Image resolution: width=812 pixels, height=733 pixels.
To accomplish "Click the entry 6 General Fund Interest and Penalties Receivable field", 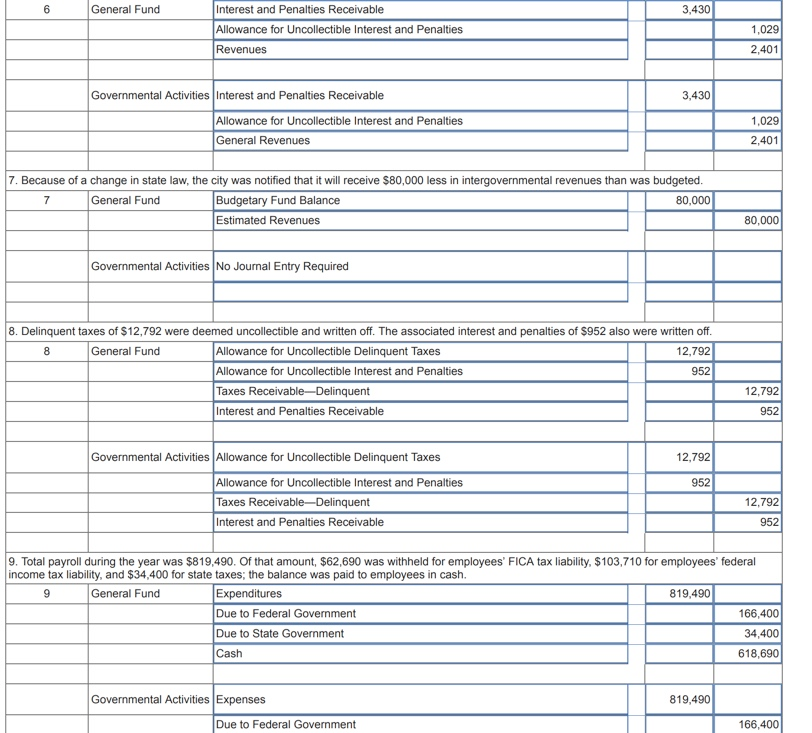I will point(420,10).
